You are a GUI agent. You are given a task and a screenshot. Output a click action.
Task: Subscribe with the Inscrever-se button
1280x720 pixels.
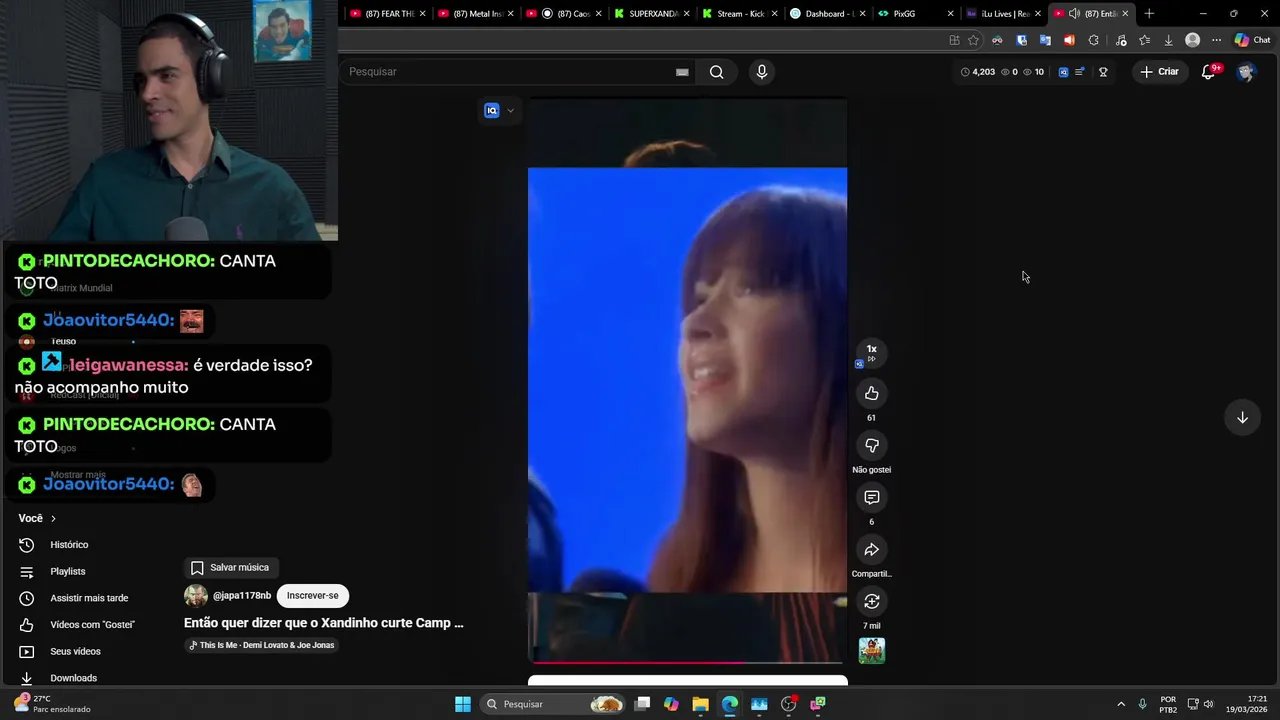[313, 596]
